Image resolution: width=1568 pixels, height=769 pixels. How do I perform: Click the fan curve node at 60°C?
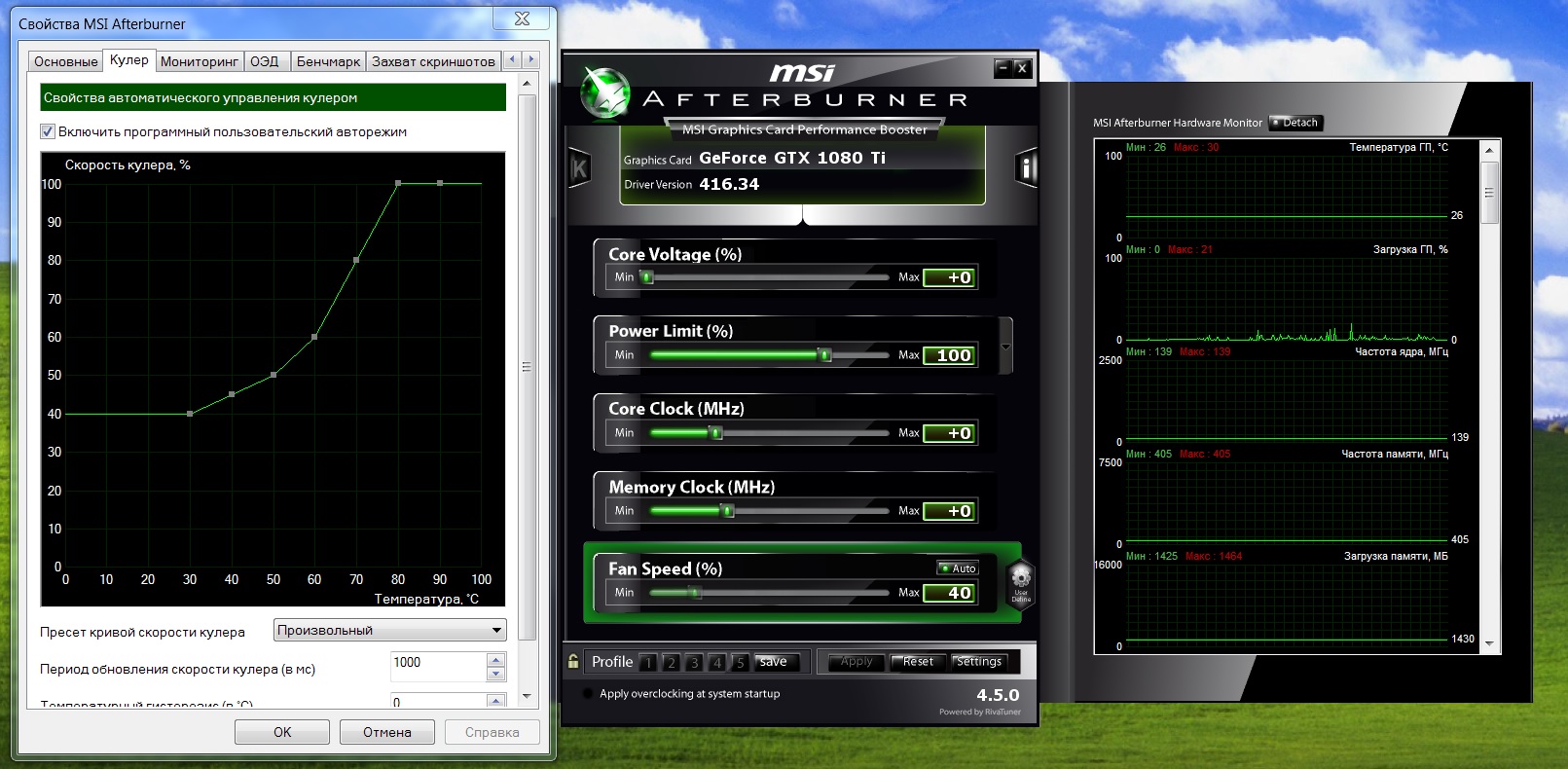pyautogui.click(x=314, y=337)
